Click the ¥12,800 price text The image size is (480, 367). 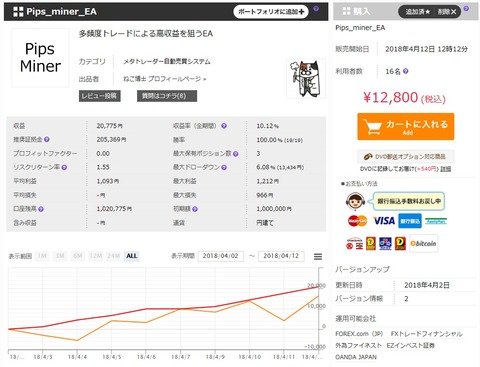(x=390, y=98)
